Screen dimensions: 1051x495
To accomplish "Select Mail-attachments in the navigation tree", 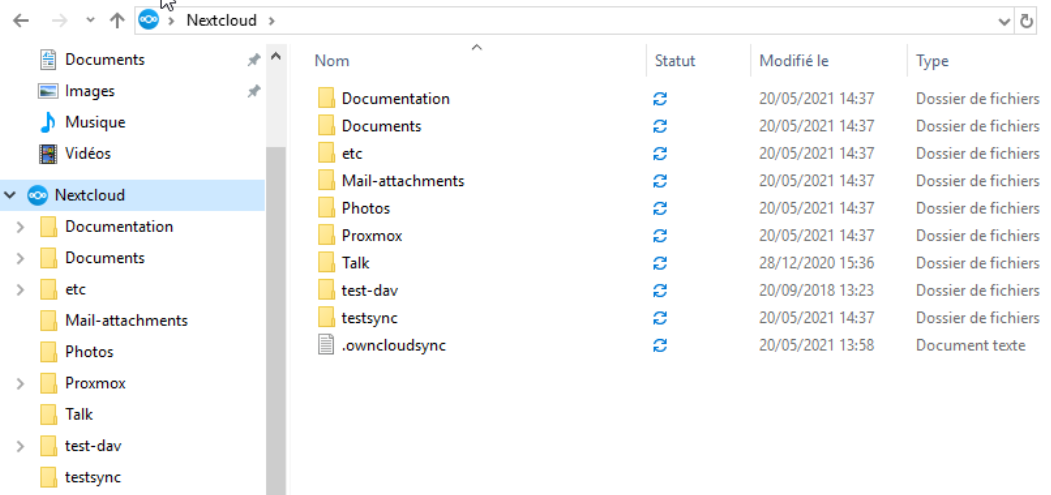I will point(126,320).
